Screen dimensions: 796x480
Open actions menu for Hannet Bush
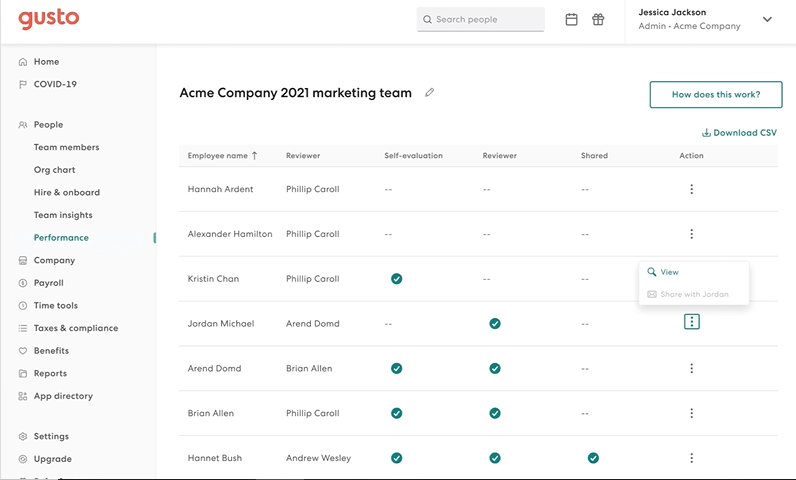[691, 458]
